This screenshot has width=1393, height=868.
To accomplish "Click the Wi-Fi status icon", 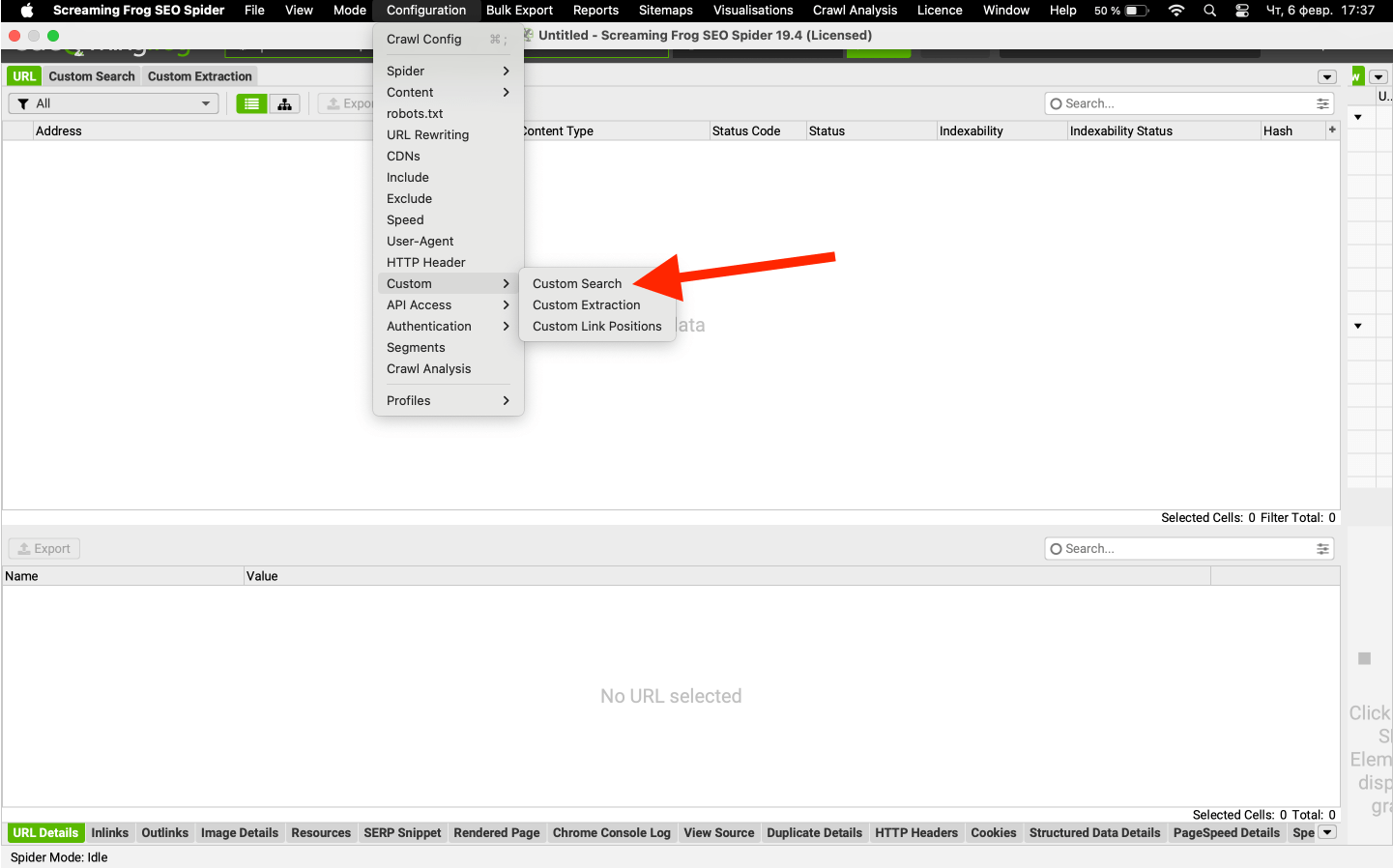I will coord(1176,11).
